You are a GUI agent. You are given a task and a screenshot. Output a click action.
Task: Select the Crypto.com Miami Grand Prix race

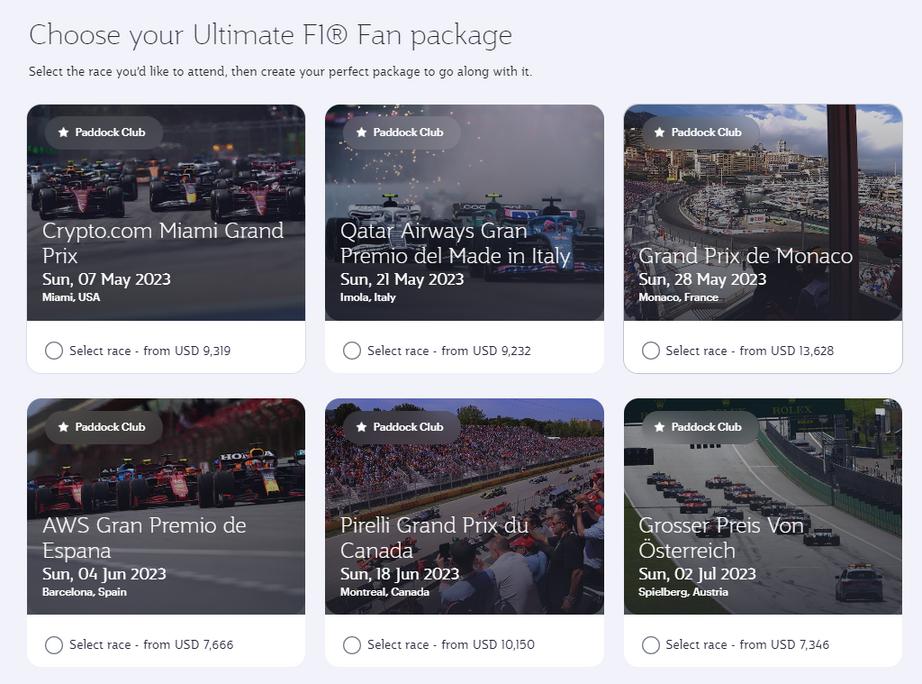pos(54,351)
